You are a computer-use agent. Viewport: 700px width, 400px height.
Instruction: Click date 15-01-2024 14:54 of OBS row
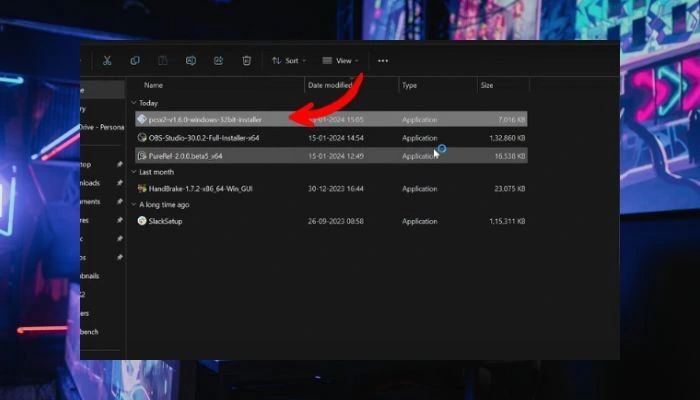[x=336, y=138]
